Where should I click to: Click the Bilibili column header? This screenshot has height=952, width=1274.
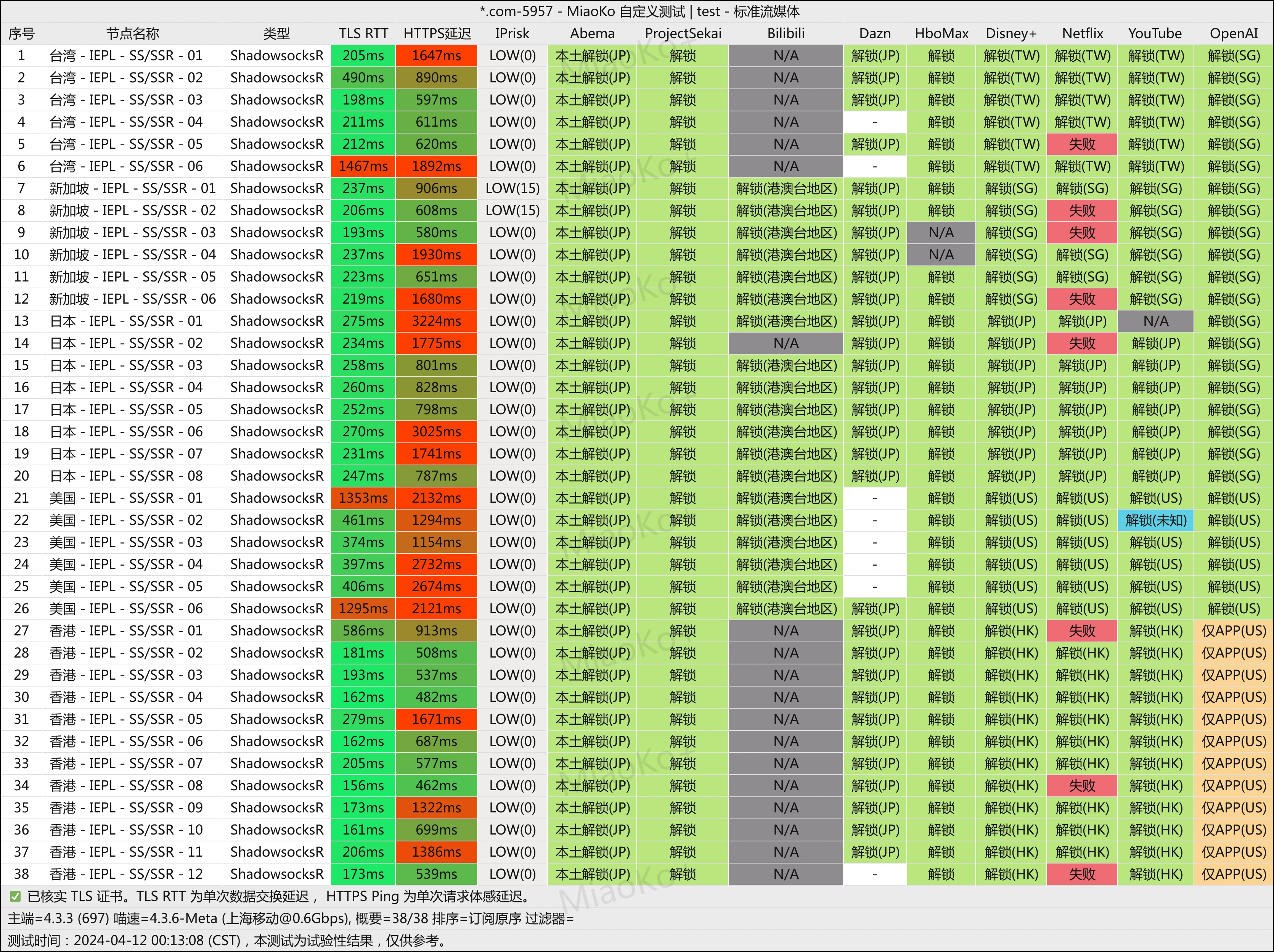(786, 34)
